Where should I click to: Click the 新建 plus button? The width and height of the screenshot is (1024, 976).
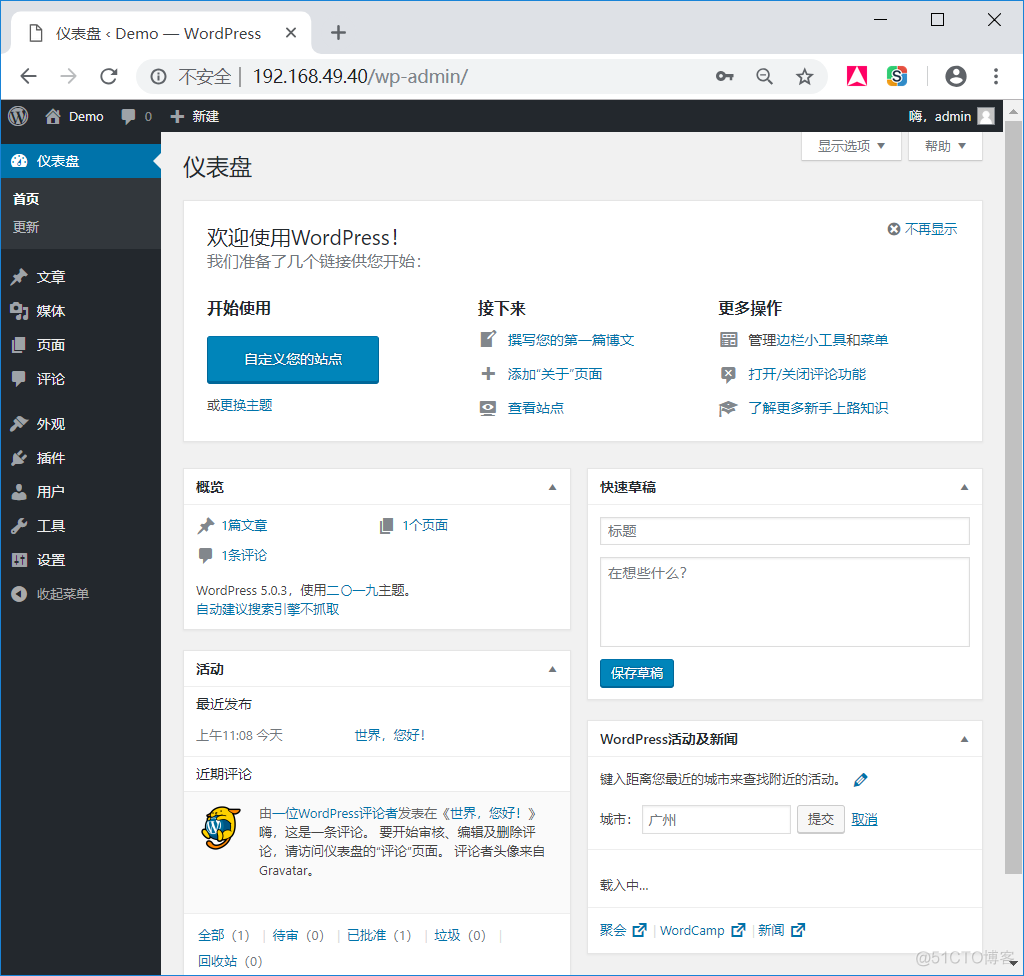pos(195,116)
